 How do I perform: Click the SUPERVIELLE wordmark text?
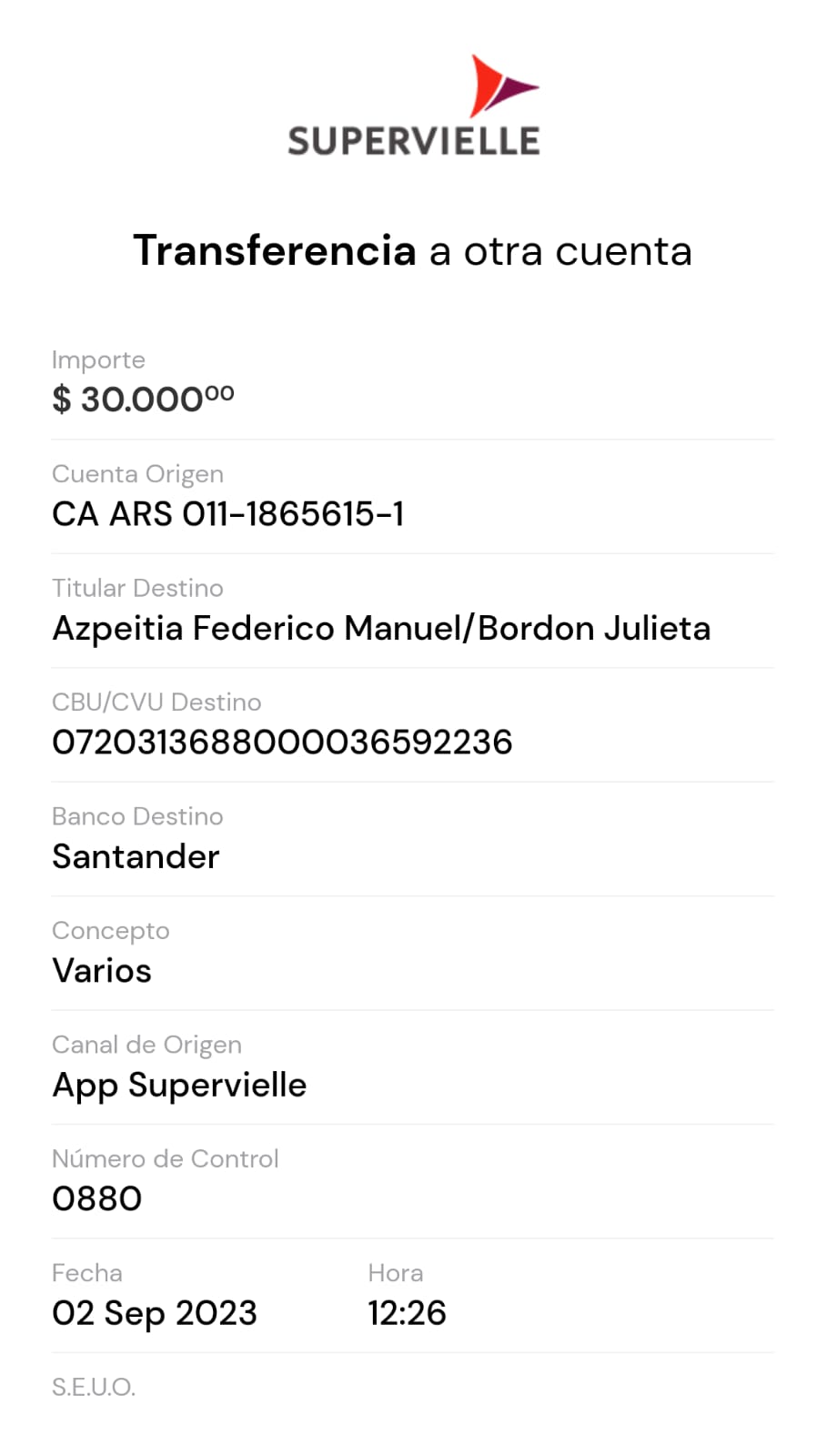pos(414,142)
